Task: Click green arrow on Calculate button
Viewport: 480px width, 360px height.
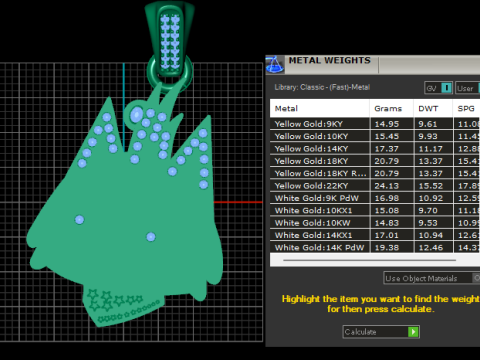Action: (x=413, y=332)
